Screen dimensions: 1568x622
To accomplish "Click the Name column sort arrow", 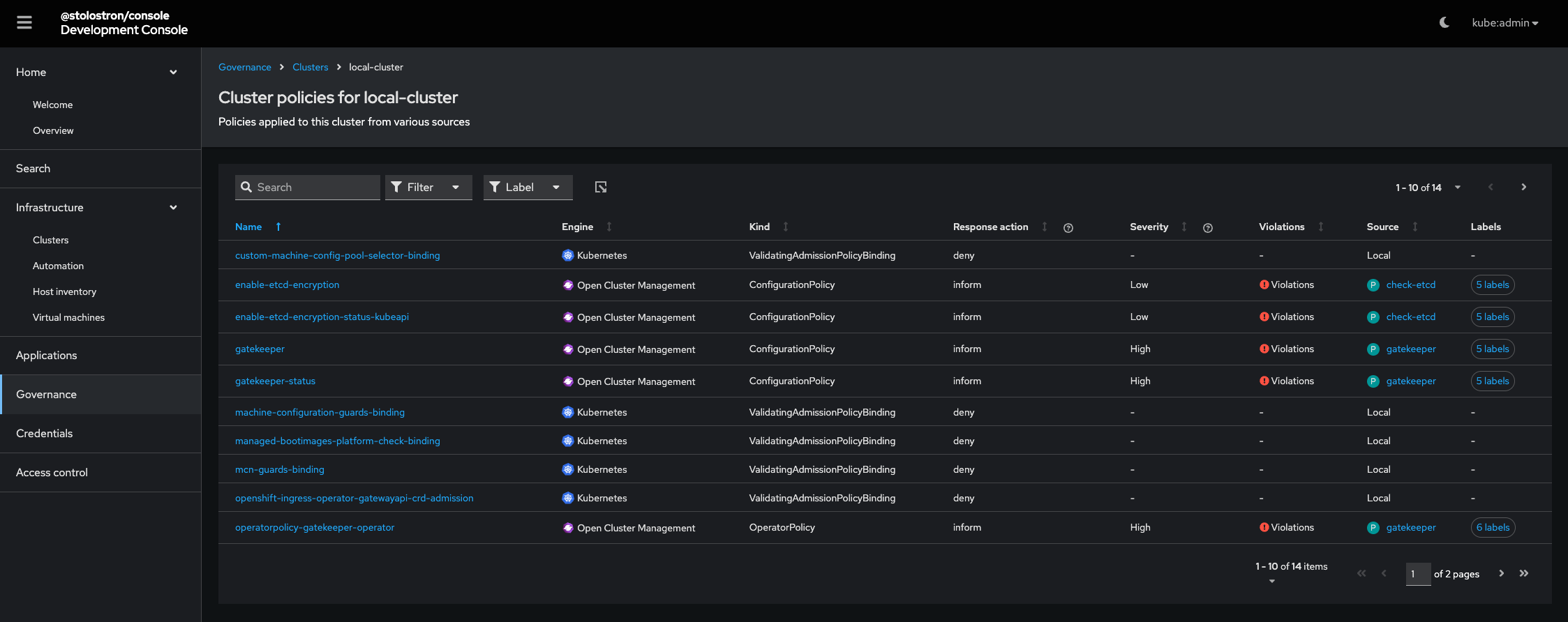I will pyautogui.click(x=278, y=227).
